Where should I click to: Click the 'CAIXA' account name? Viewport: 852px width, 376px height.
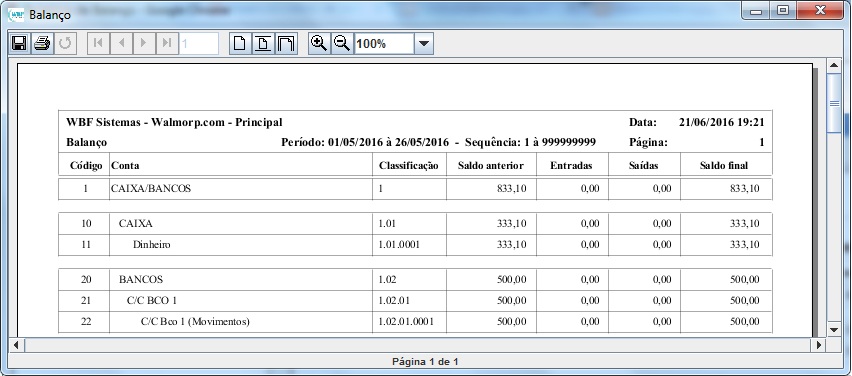click(136, 223)
